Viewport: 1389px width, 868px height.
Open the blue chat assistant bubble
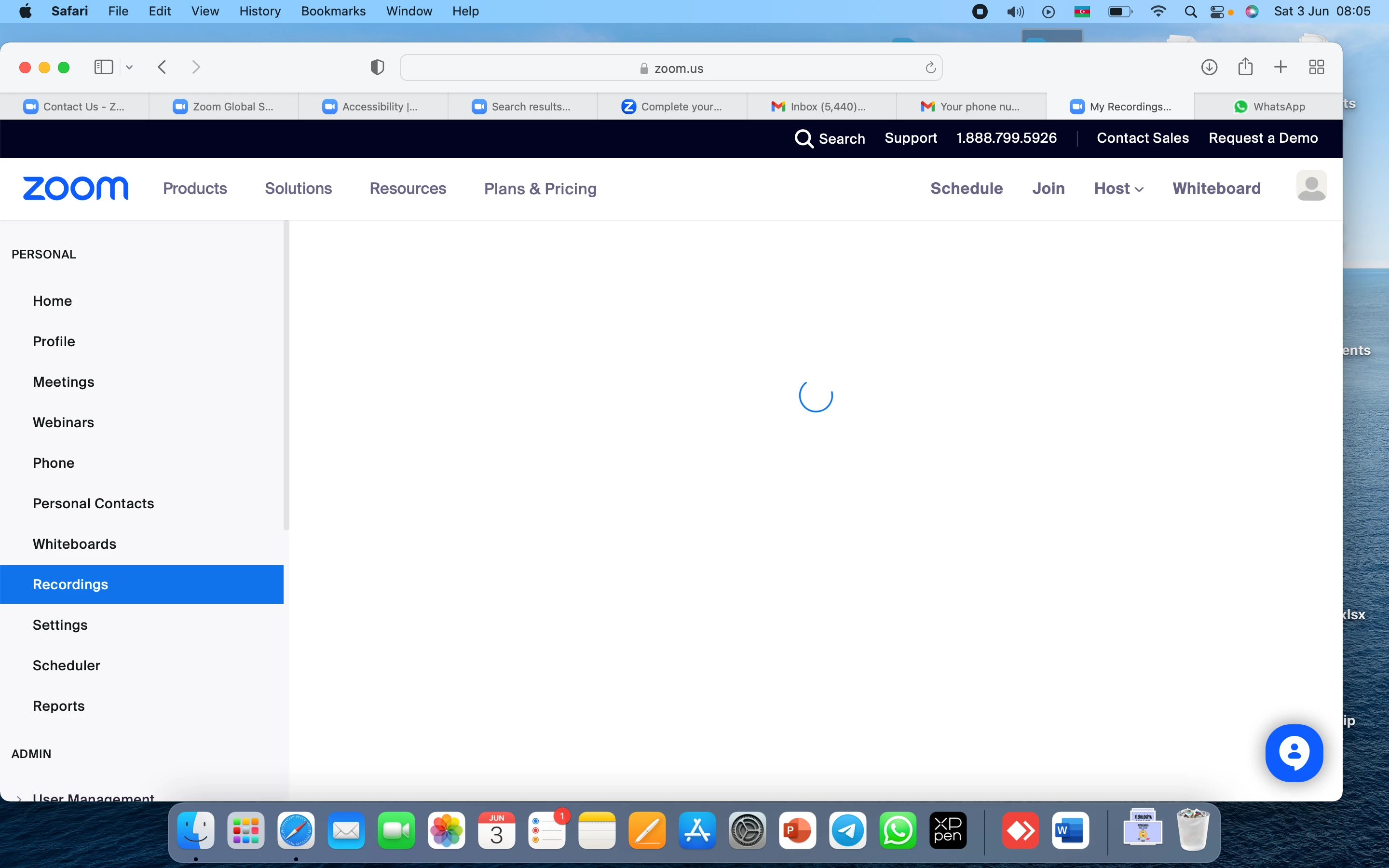[x=1294, y=753]
